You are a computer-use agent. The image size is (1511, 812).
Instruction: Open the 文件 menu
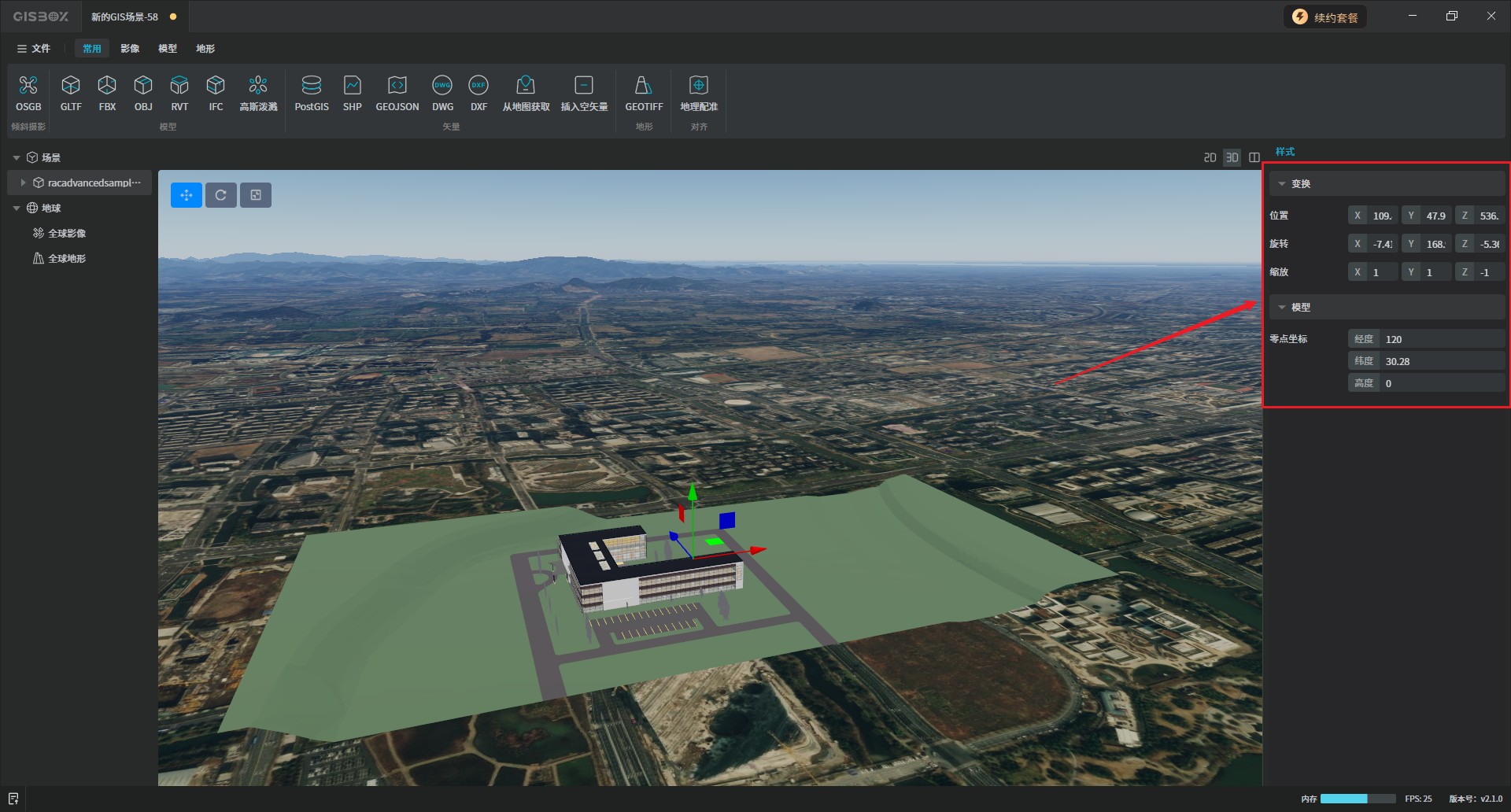[x=34, y=49]
